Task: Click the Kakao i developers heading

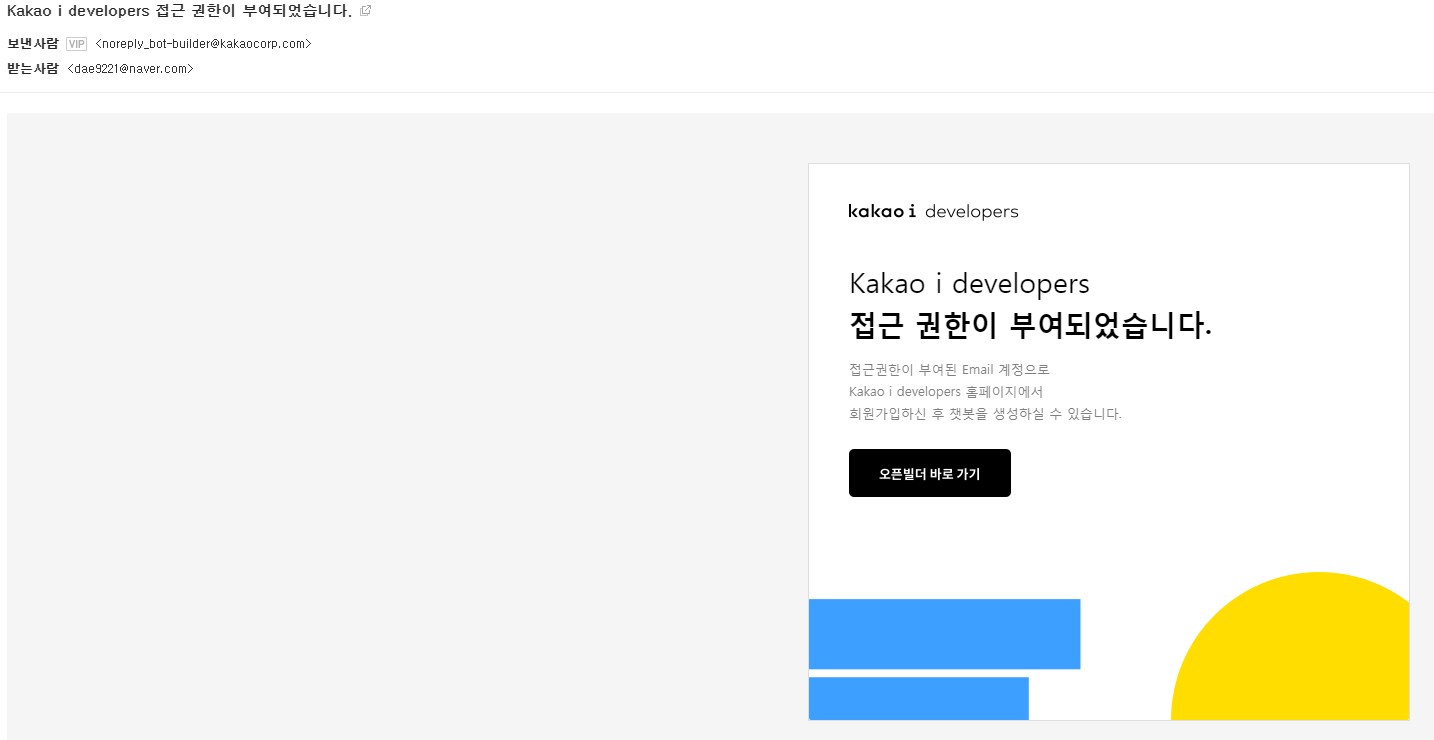Action: tap(969, 283)
